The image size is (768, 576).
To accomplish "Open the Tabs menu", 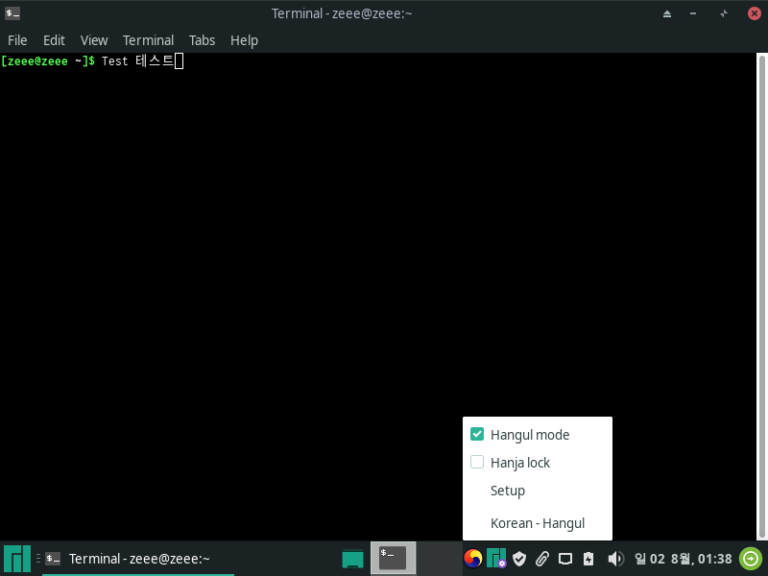I will point(202,40).
